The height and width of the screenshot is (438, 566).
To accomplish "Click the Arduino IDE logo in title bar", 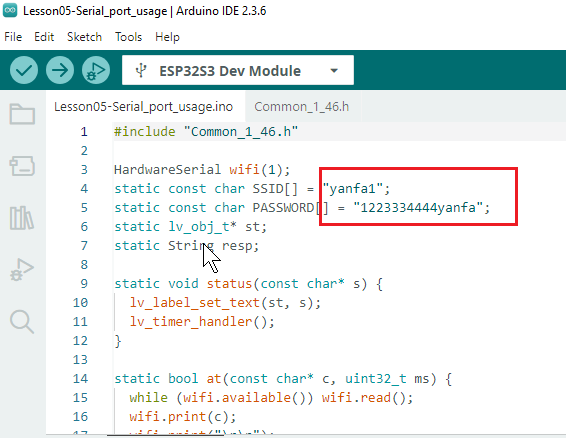I will click(x=10, y=10).
